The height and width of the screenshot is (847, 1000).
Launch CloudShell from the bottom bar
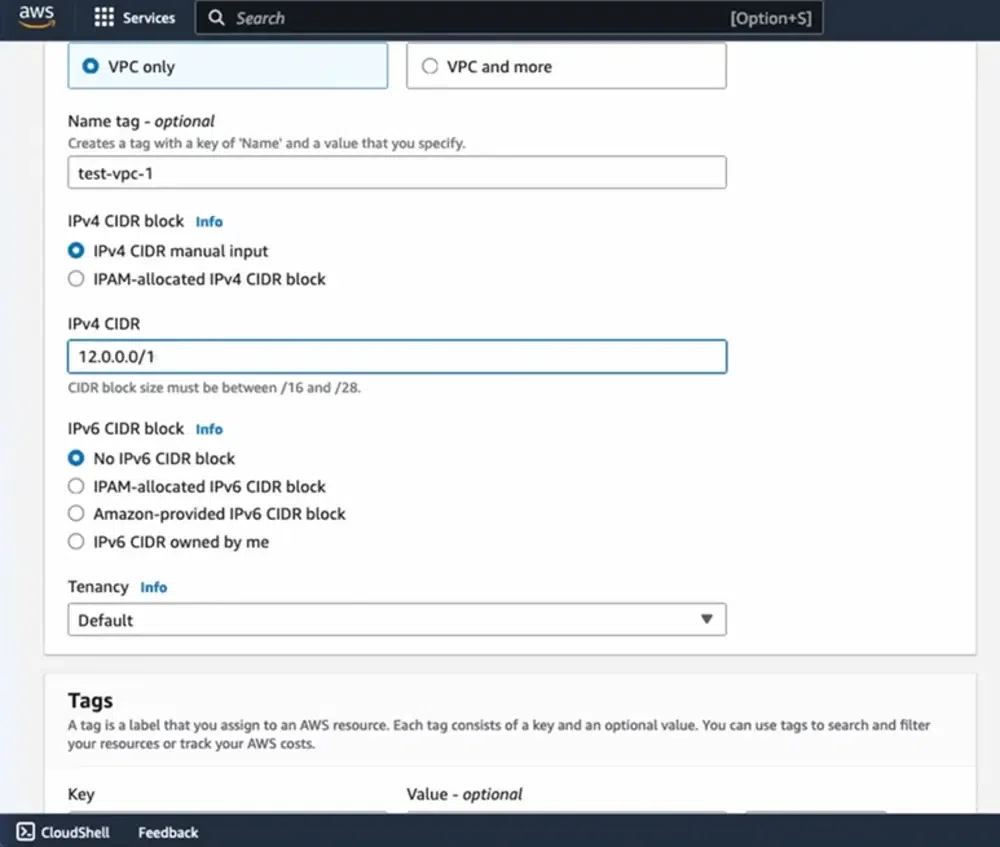(x=62, y=832)
